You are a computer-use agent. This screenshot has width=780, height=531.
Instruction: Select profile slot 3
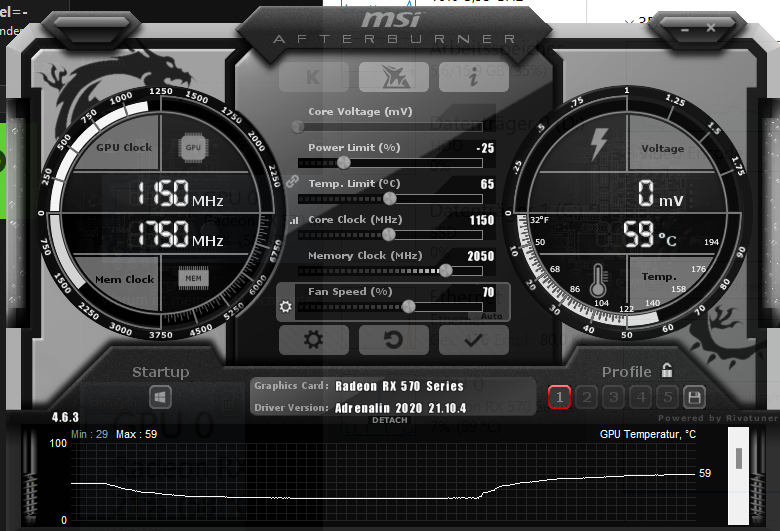[x=613, y=397]
